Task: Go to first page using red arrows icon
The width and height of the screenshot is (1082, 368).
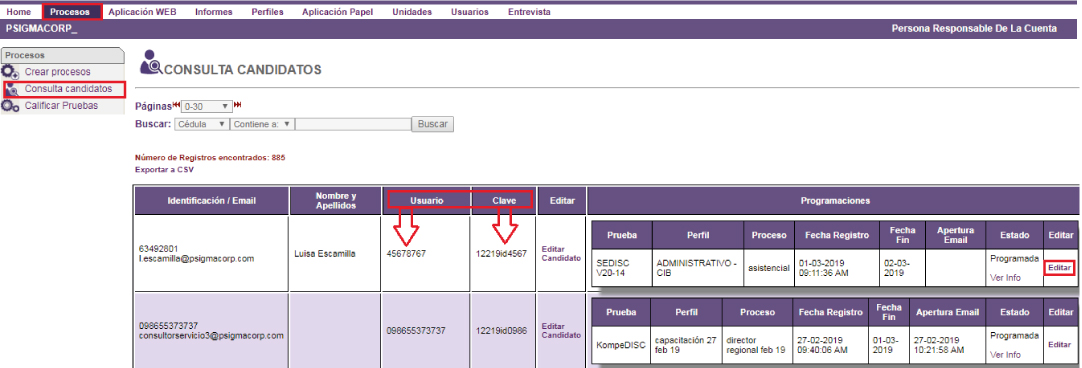Action: click(176, 105)
